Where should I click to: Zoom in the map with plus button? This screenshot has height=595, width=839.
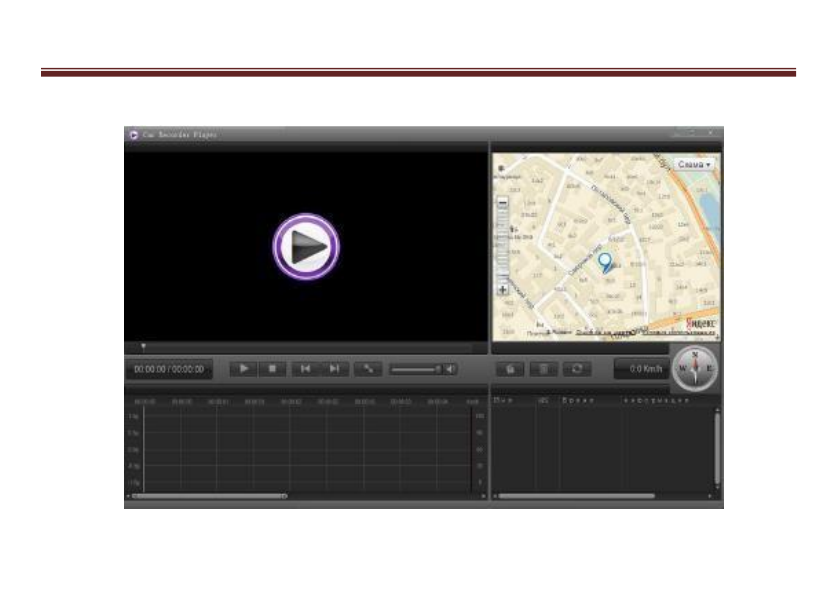point(502,290)
